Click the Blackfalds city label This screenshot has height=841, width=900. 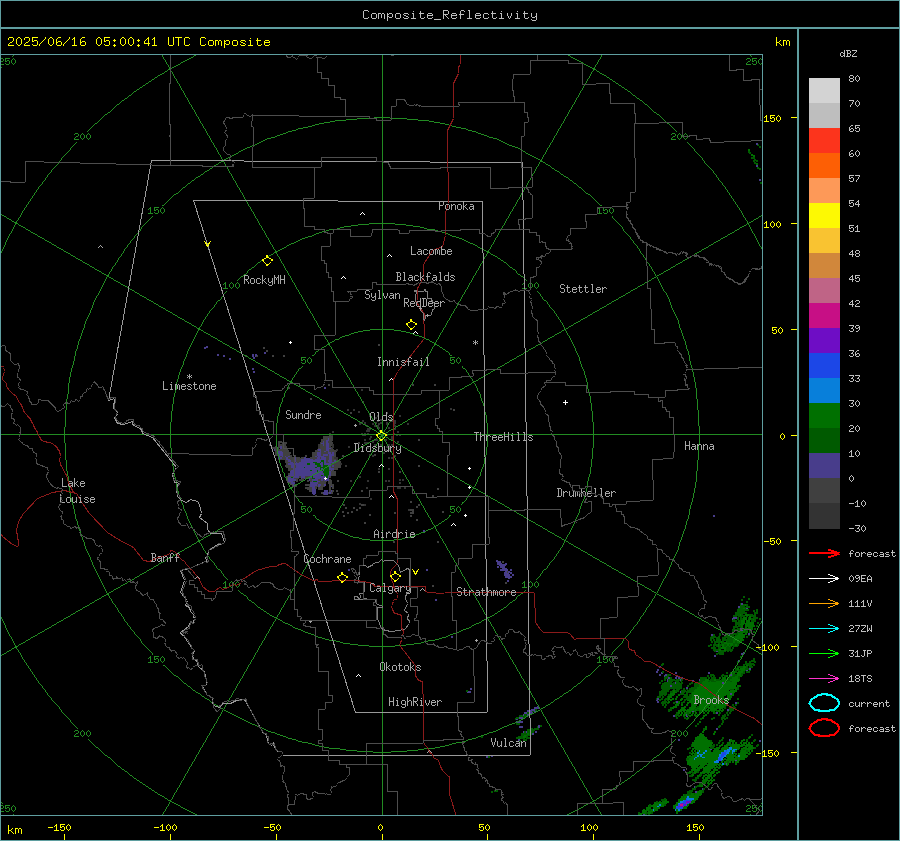point(425,277)
